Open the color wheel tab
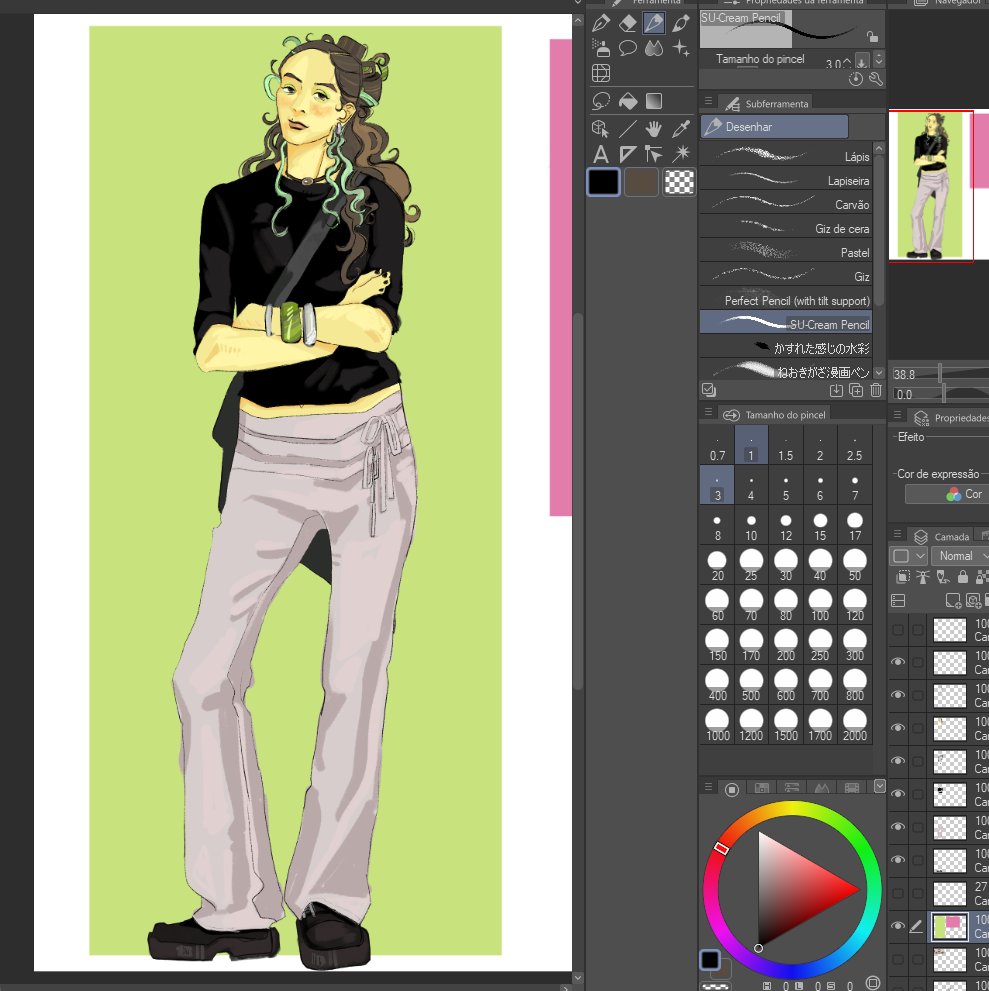 coord(732,789)
